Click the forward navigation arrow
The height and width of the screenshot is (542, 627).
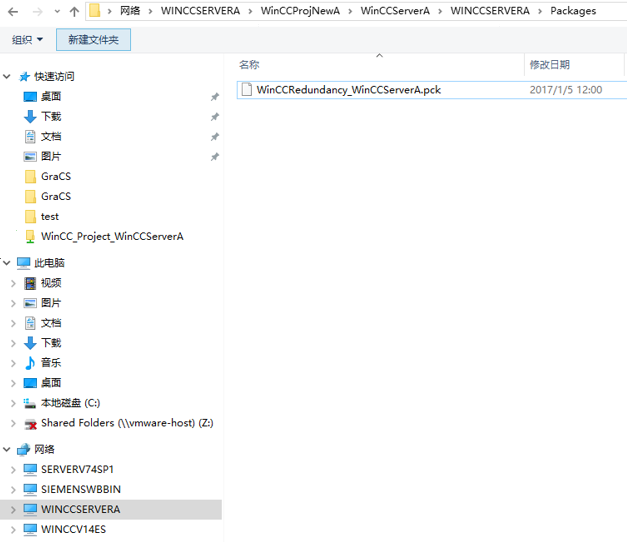37,12
